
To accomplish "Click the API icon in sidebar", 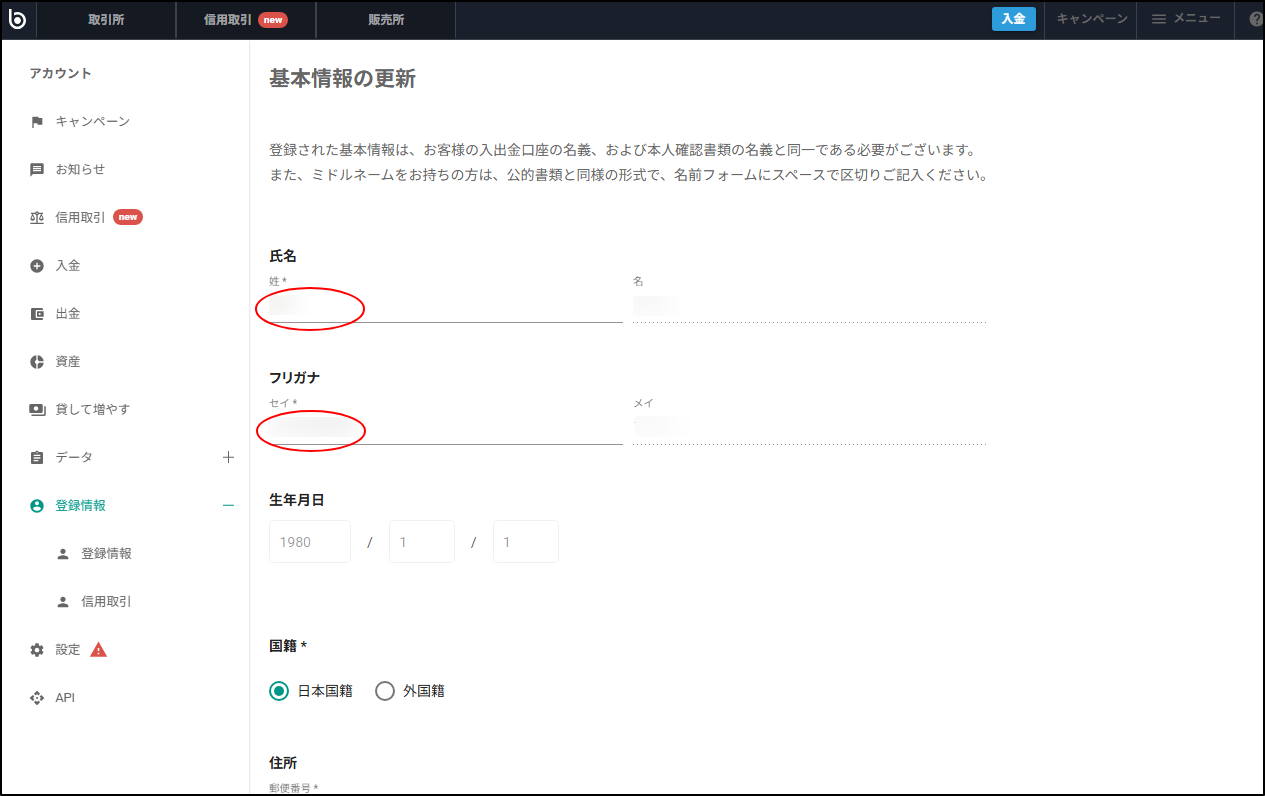I will pos(37,698).
